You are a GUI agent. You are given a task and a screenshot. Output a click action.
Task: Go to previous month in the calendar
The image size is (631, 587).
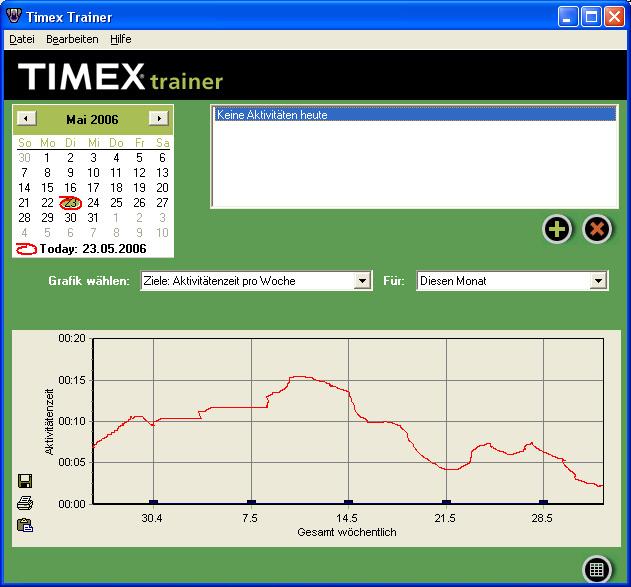(x=27, y=119)
